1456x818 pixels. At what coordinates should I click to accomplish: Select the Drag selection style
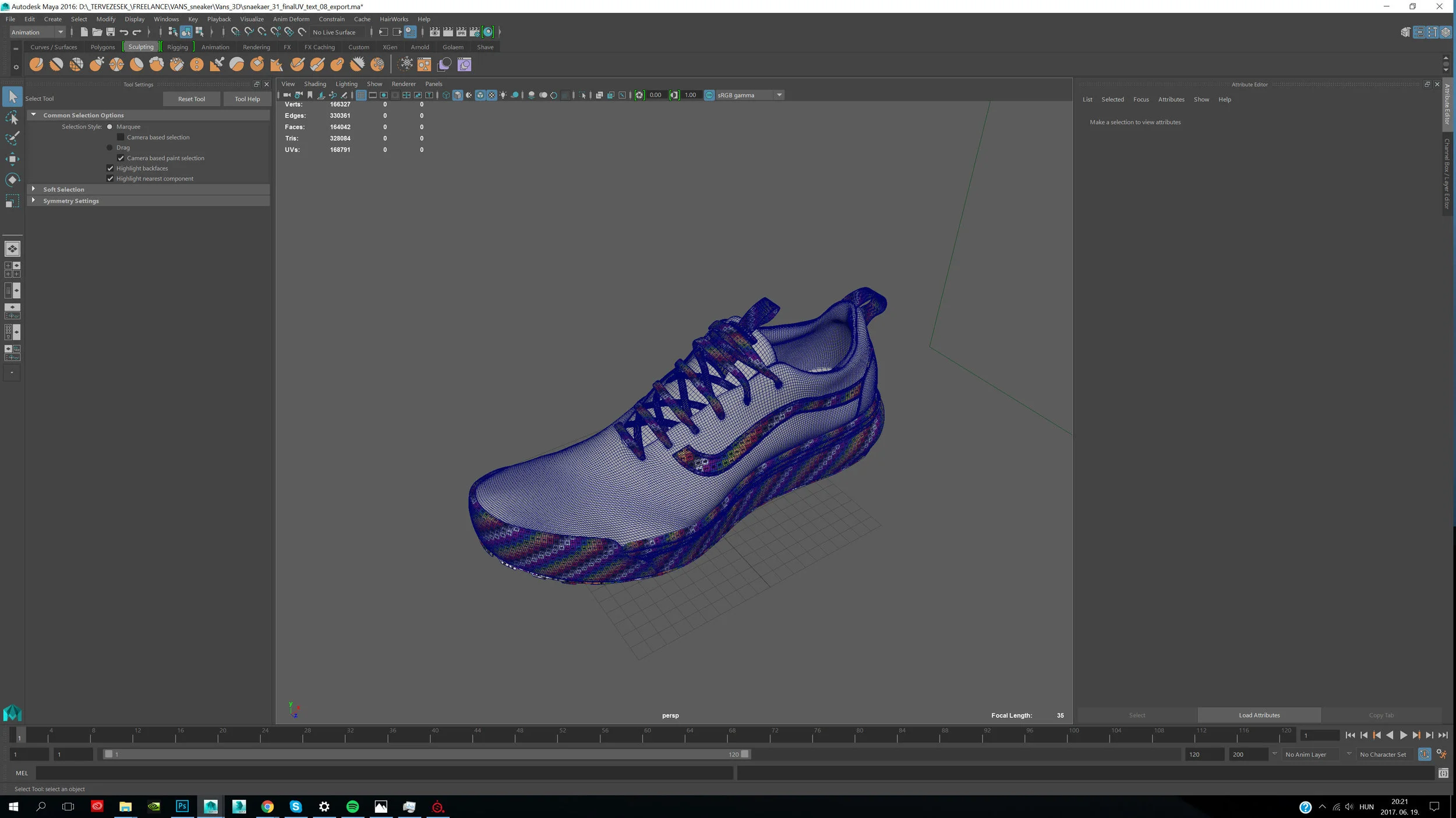point(109,148)
